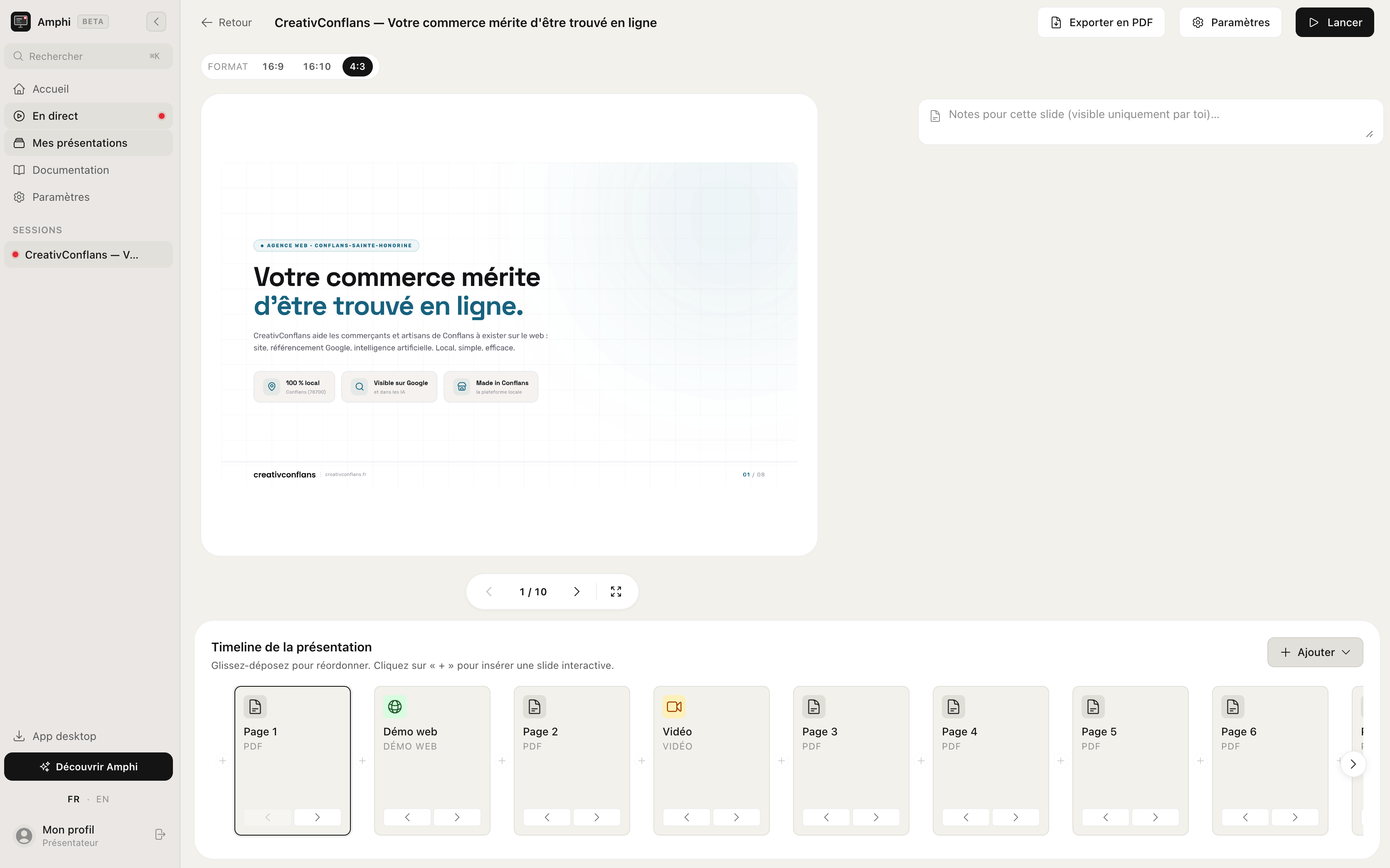
Task: Focus the slide notes text field
Action: 1150,122
